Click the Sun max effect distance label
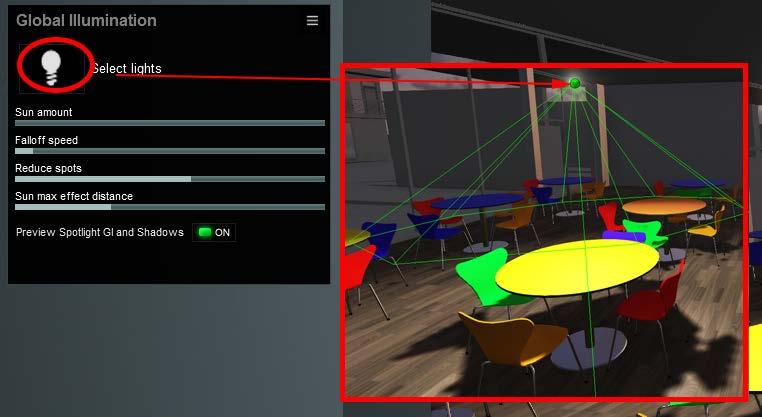 pos(74,196)
